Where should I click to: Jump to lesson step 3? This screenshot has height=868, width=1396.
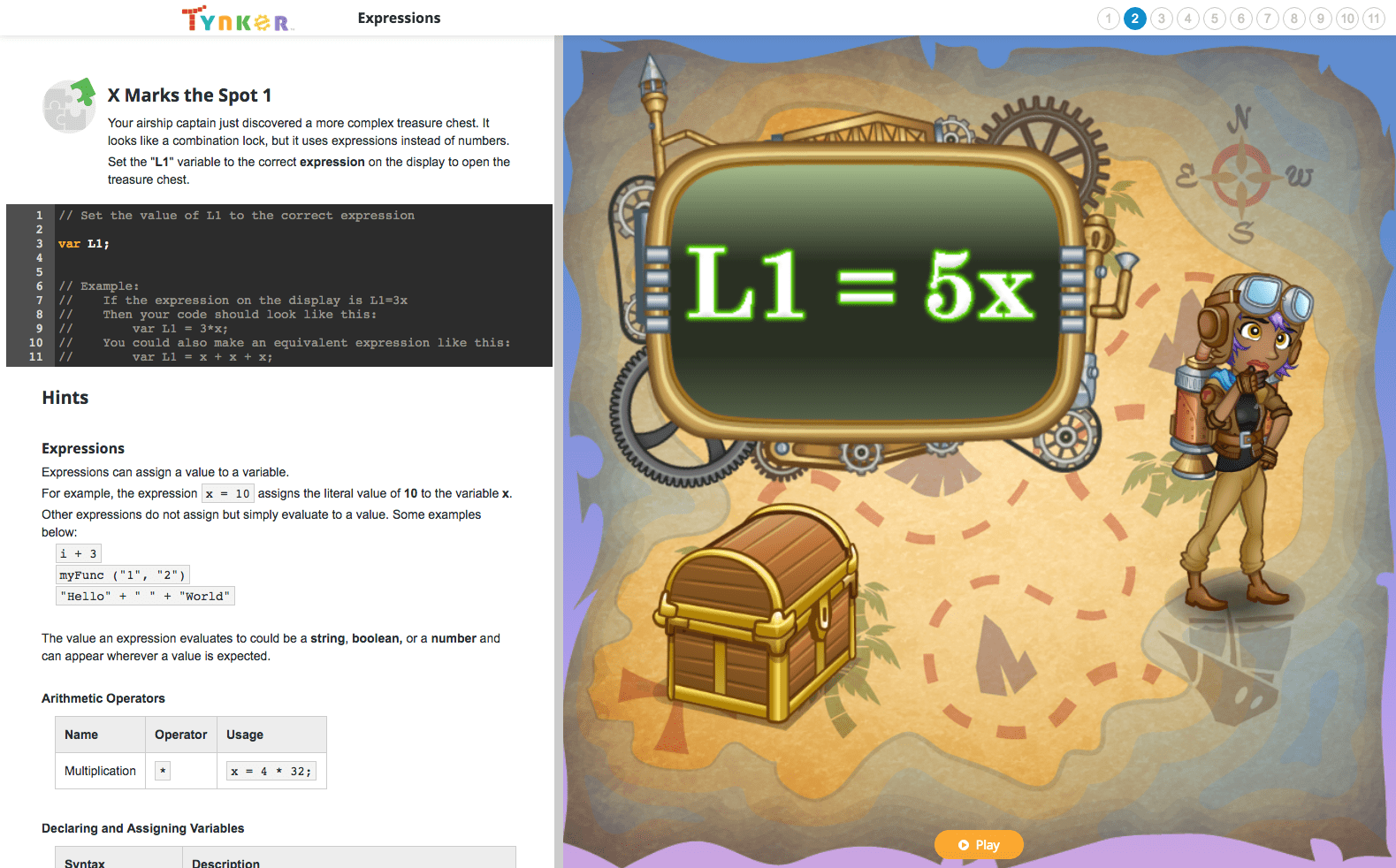click(1161, 19)
